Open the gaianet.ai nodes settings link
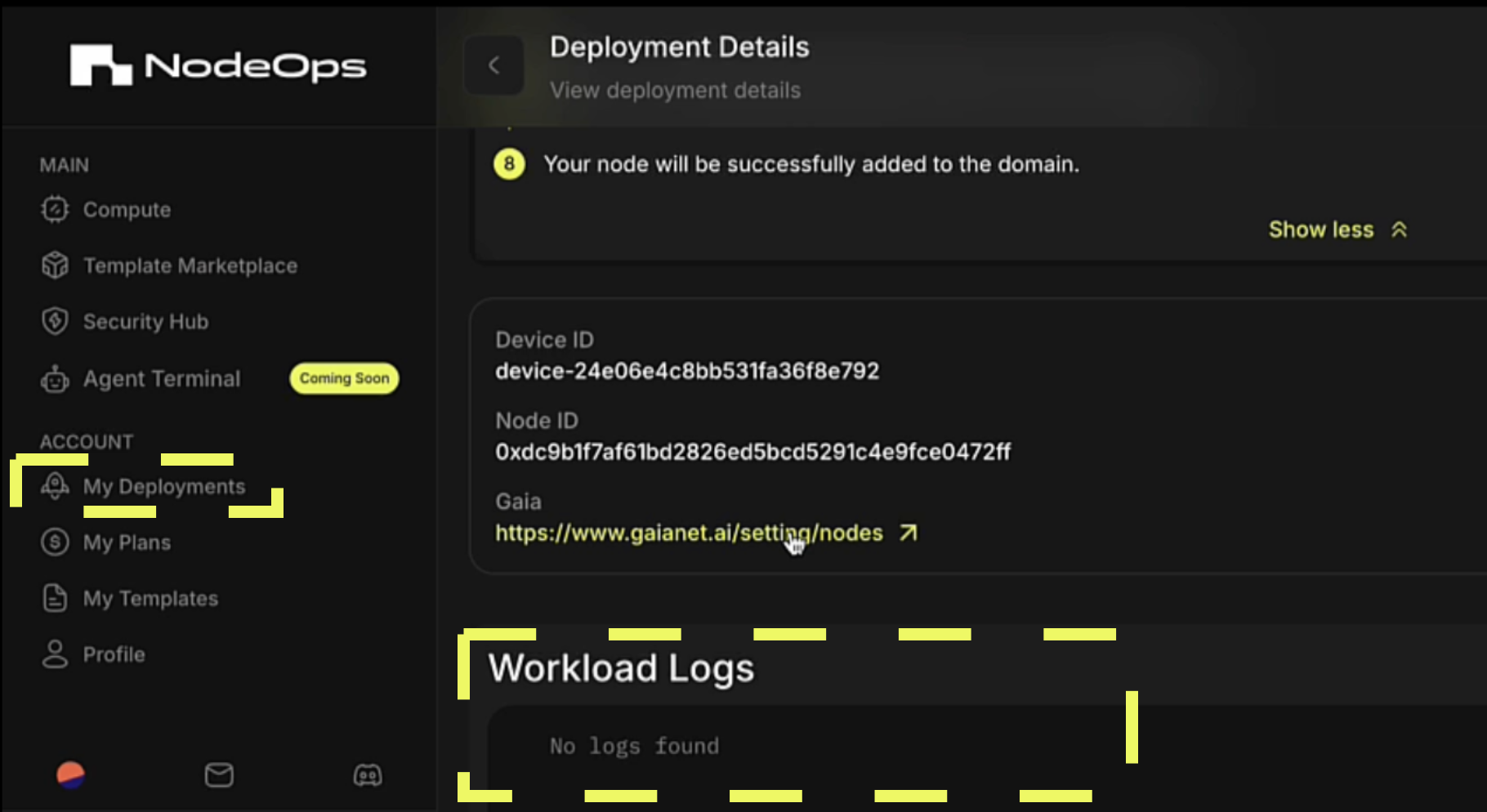 click(688, 533)
